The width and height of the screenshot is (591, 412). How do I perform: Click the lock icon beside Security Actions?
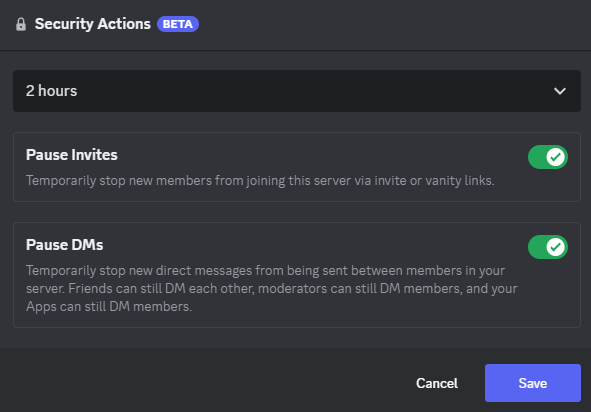[x=21, y=24]
